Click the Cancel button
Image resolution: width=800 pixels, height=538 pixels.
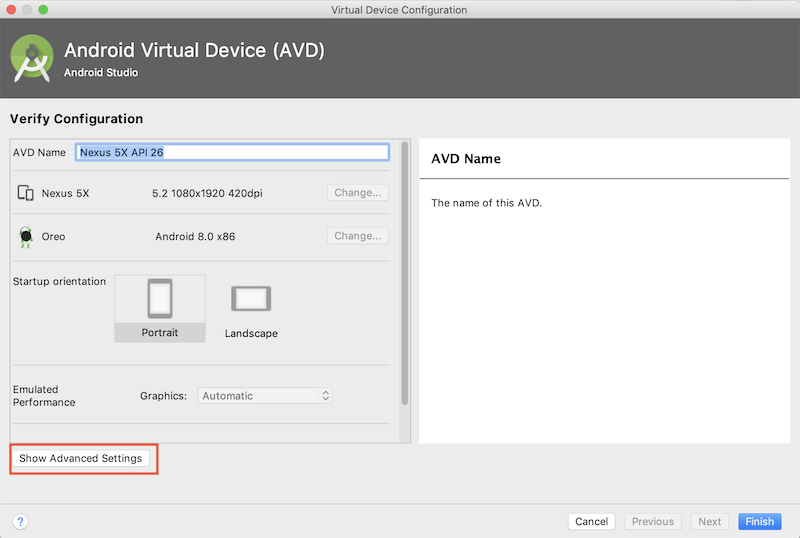point(591,521)
